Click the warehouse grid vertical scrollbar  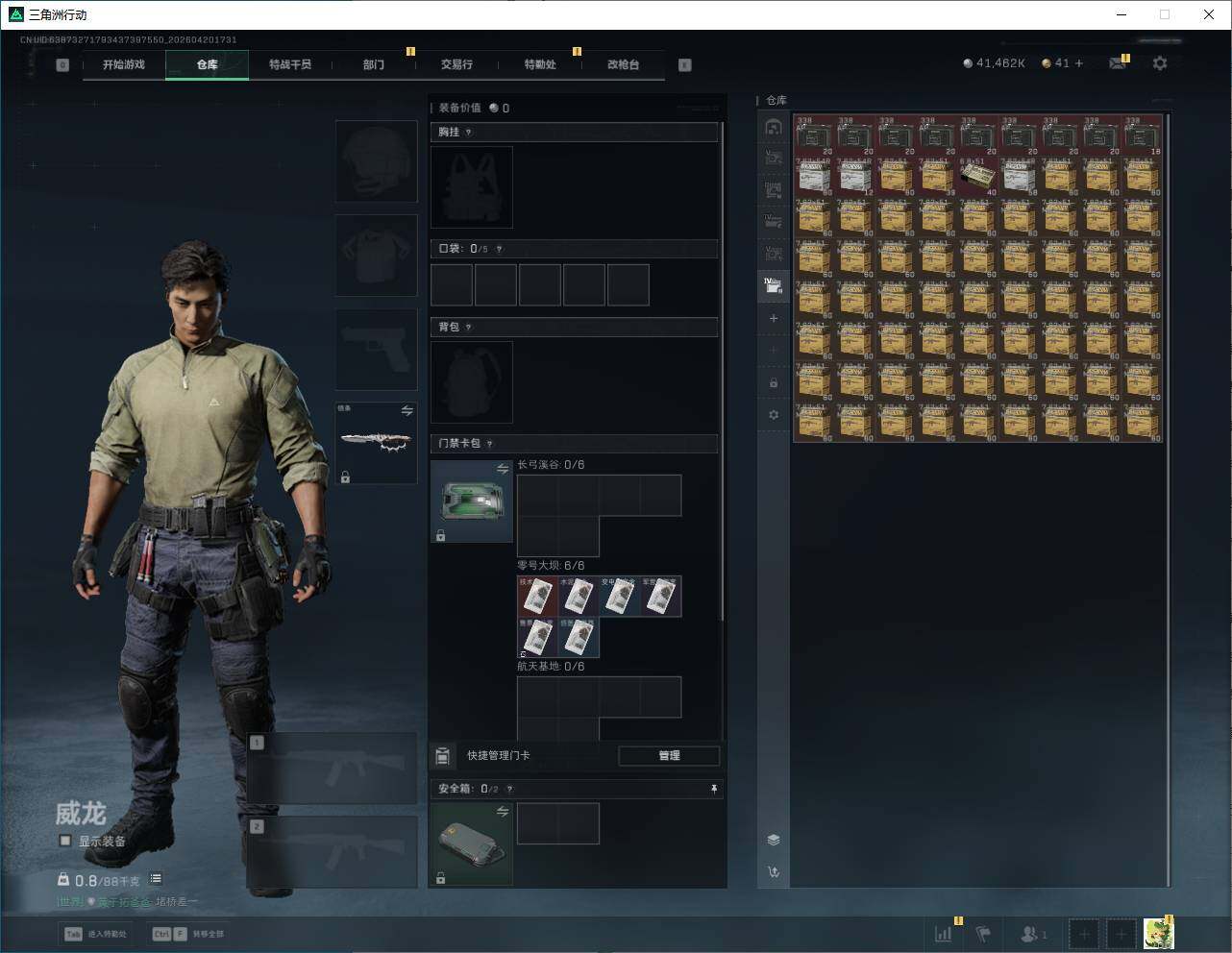coord(1168,500)
